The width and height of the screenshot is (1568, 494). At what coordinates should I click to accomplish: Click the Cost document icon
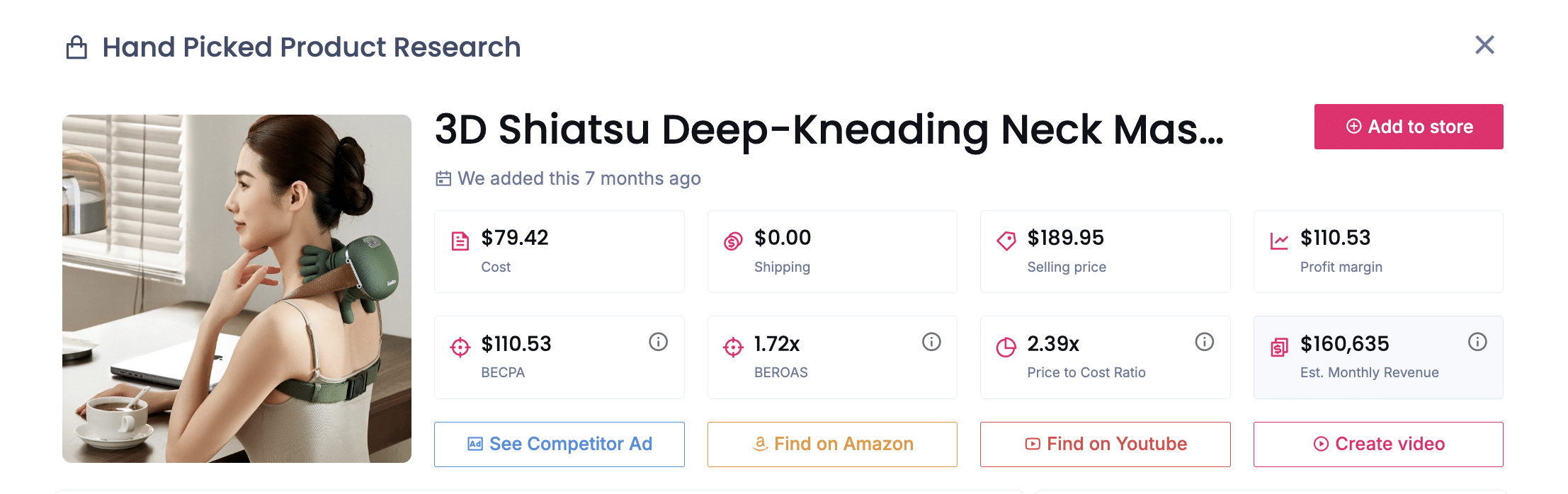[460, 241]
